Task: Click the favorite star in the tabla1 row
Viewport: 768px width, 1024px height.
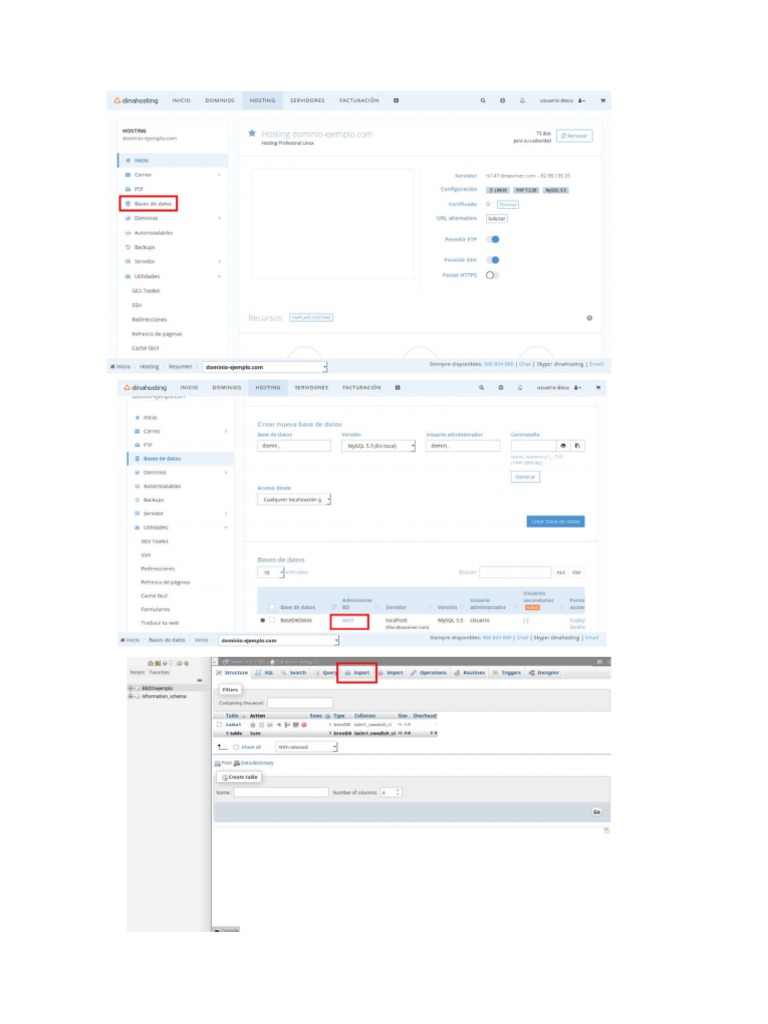Action: [253, 725]
